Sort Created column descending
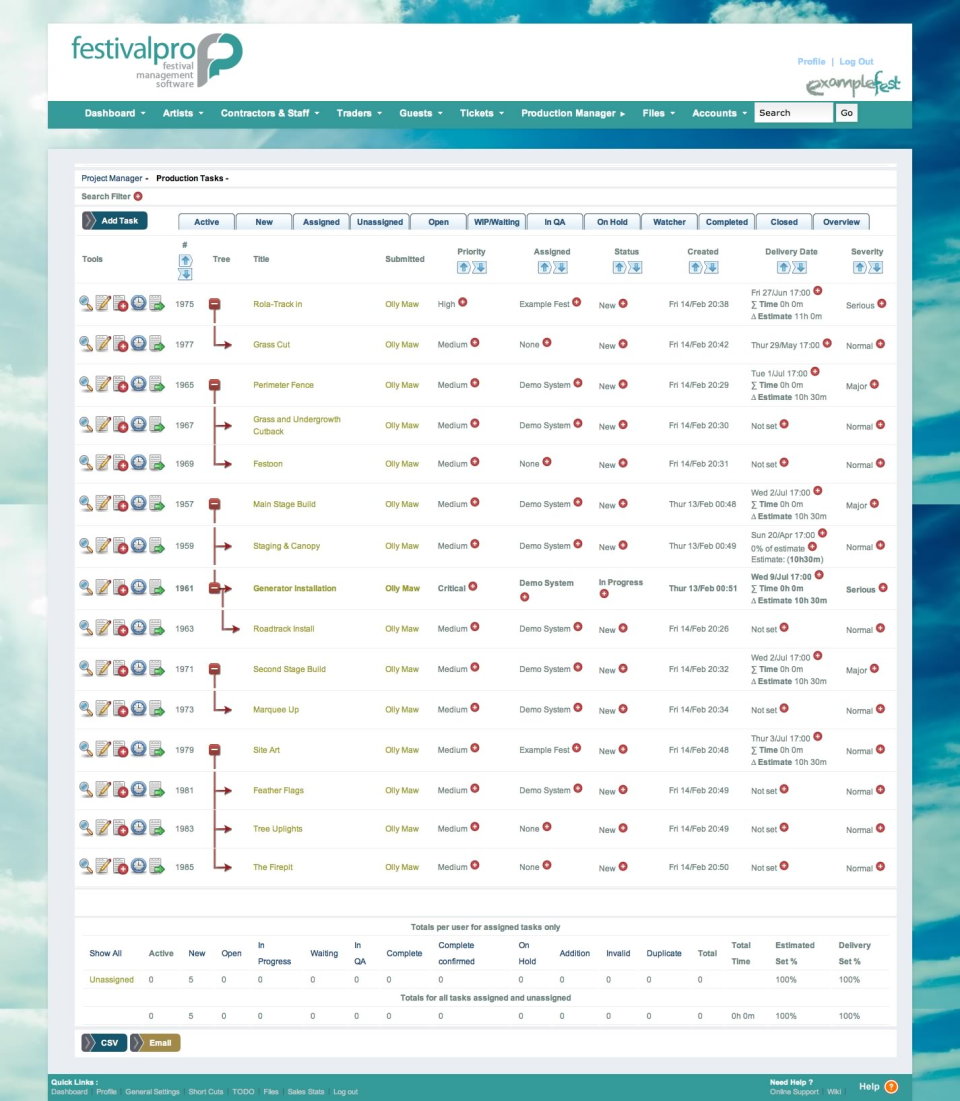The height and width of the screenshot is (1101, 960). [712, 266]
